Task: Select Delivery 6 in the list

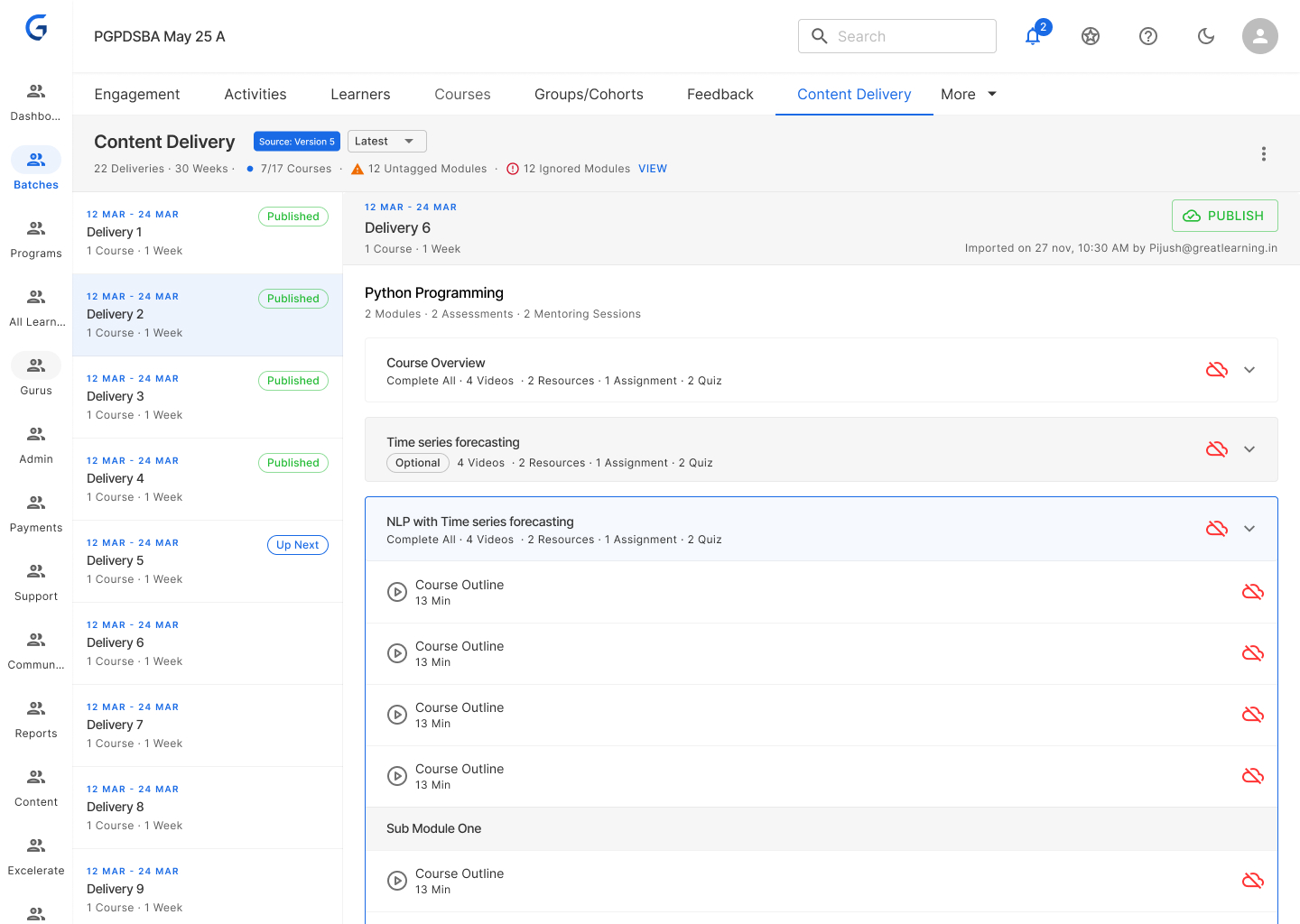Action: tap(208, 643)
